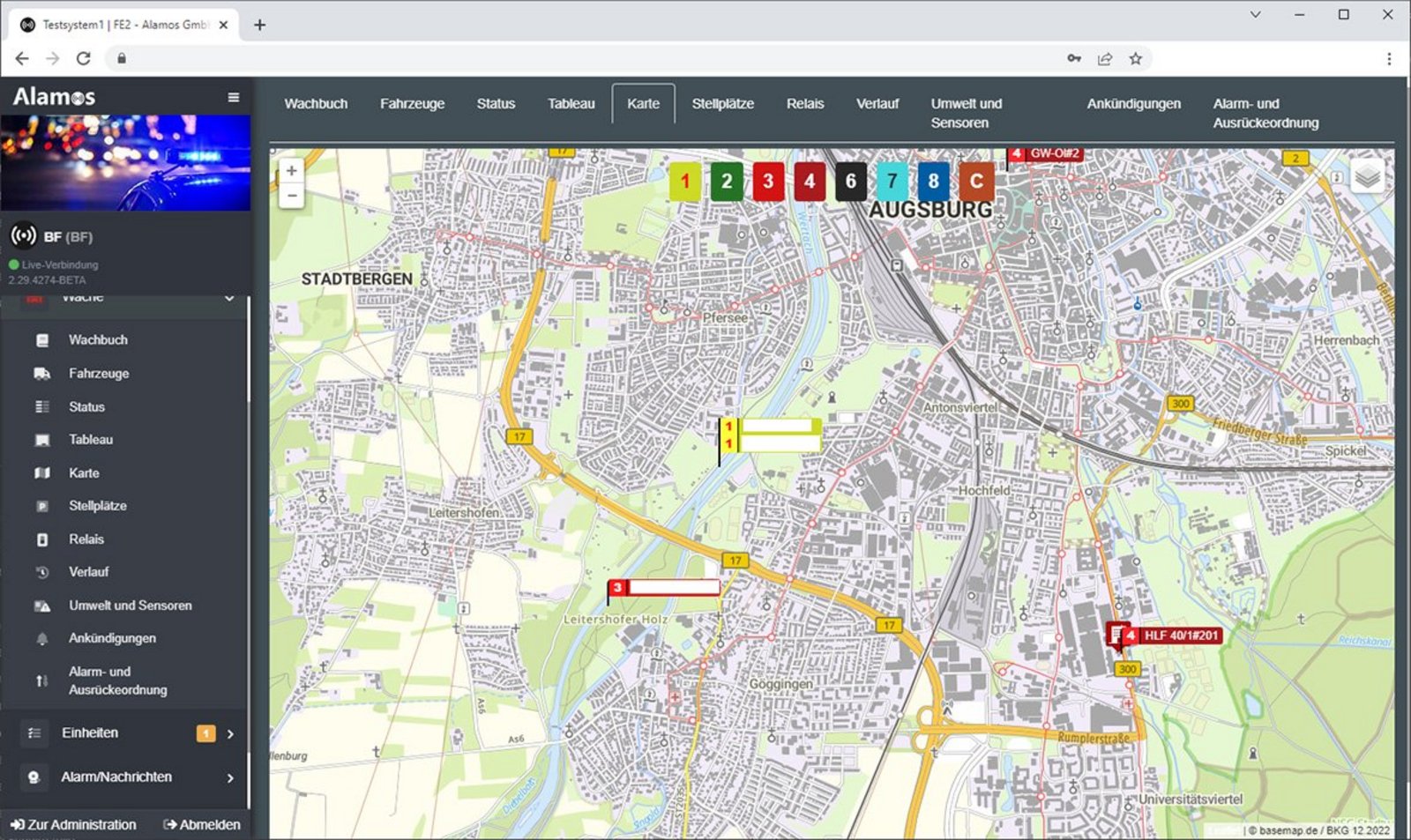The image size is (1411, 840).
Task: Toggle the green status 2 filter
Action: point(727,182)
